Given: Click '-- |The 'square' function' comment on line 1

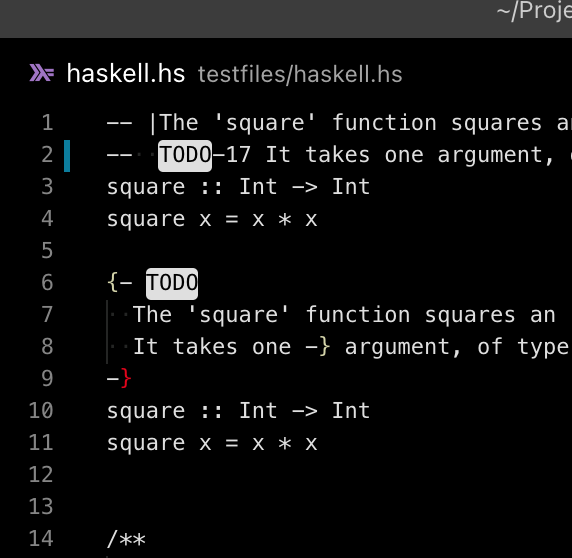Looking at the screenshot, I should [x=272, y=123].
